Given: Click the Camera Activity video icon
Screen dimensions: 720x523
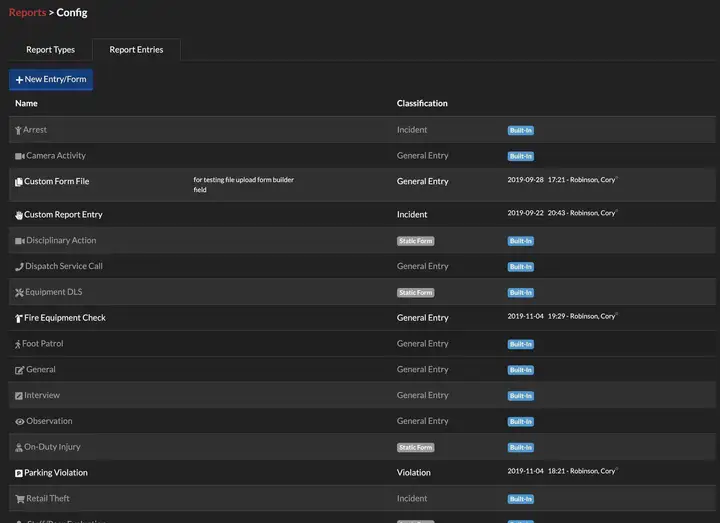Looking at the screenshot, I should (x=20, y=156).
